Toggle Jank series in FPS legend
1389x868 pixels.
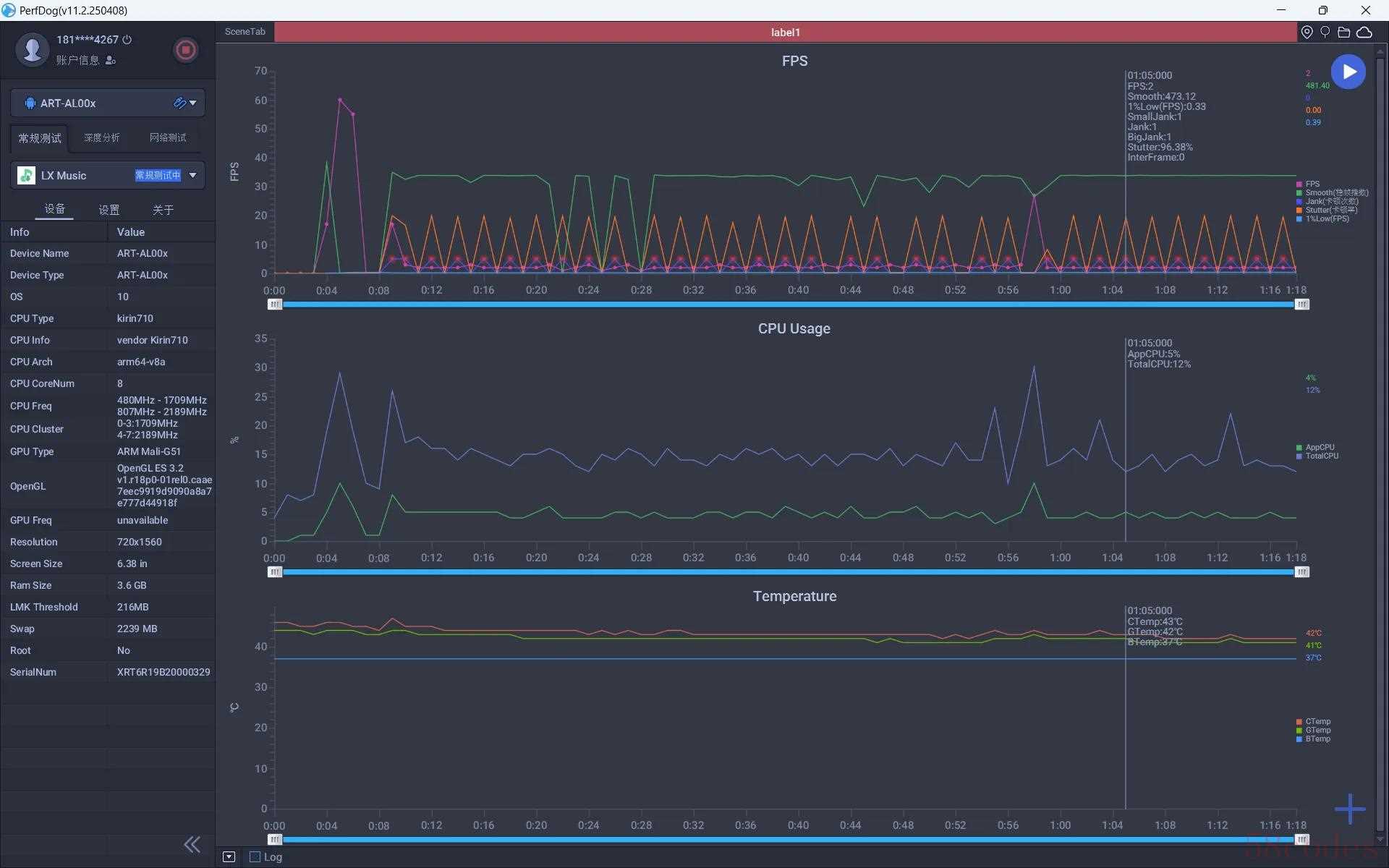(x=1327, y=201)
